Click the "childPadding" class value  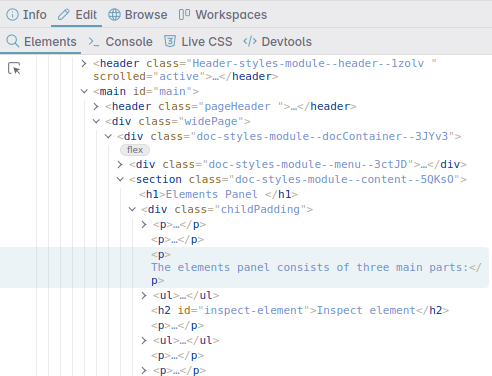[260, 209]
